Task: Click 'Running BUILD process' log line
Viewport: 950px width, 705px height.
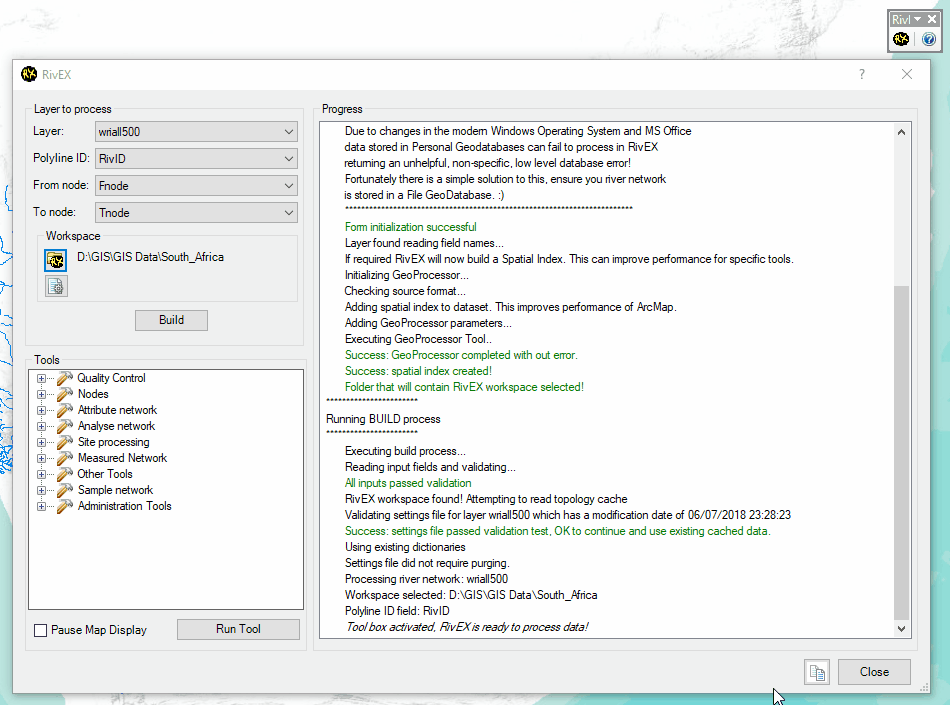Action: 384,419
